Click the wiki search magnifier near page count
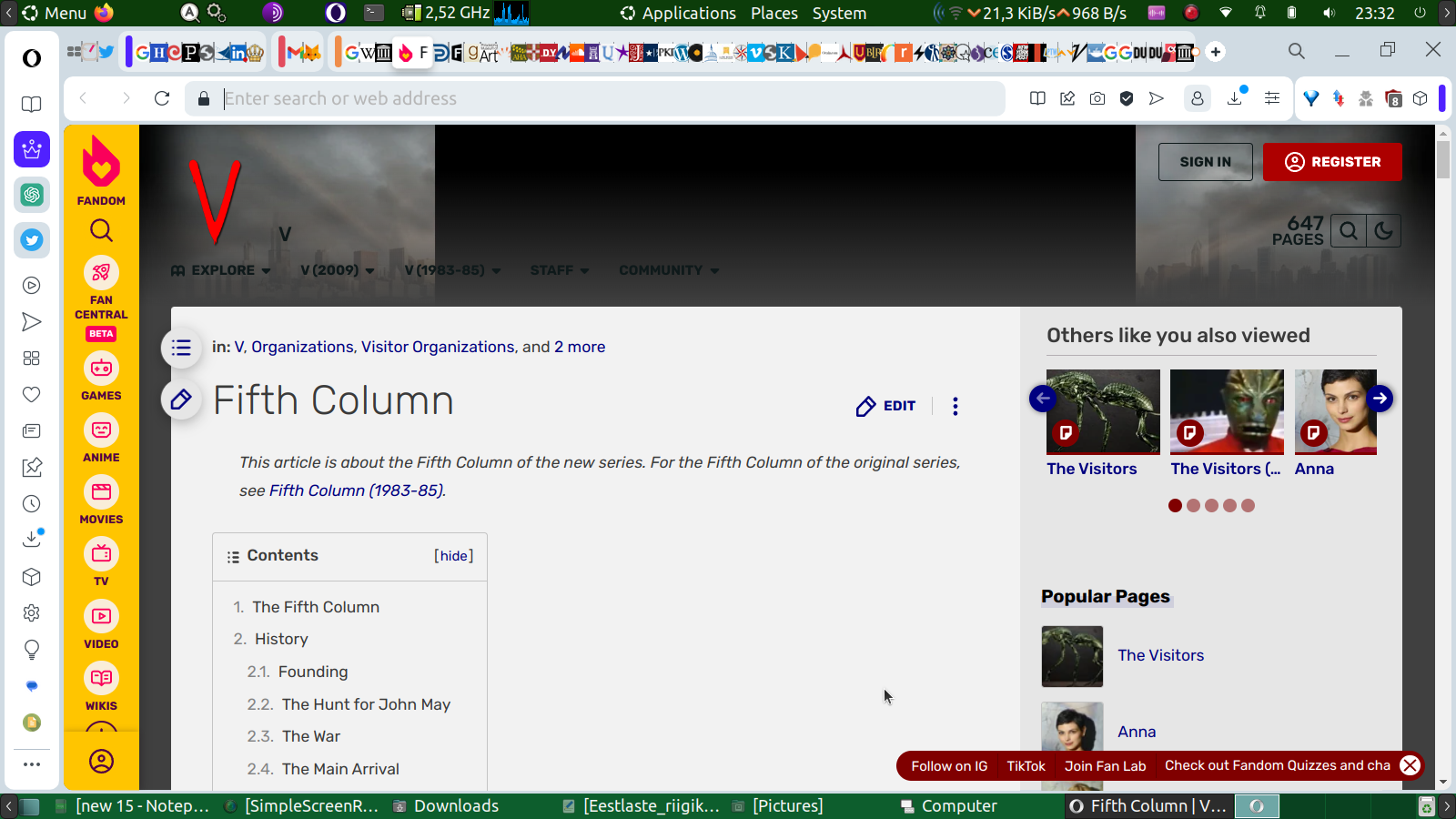The width and height of the screenshot is (1456, 819). pos(1349,231)
